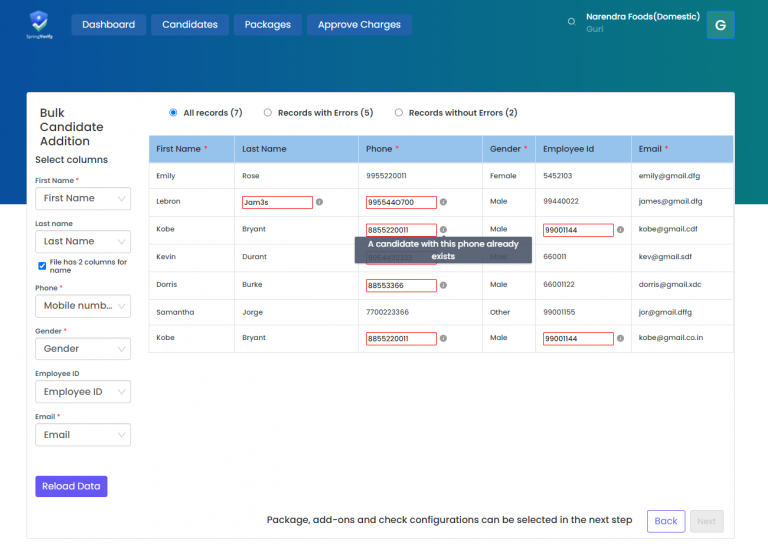Image resolution: width=768 pixels, height=549 pixels.
Task: Click the employee id 660011
Action: pyautogui.click(x=554, y=257)
